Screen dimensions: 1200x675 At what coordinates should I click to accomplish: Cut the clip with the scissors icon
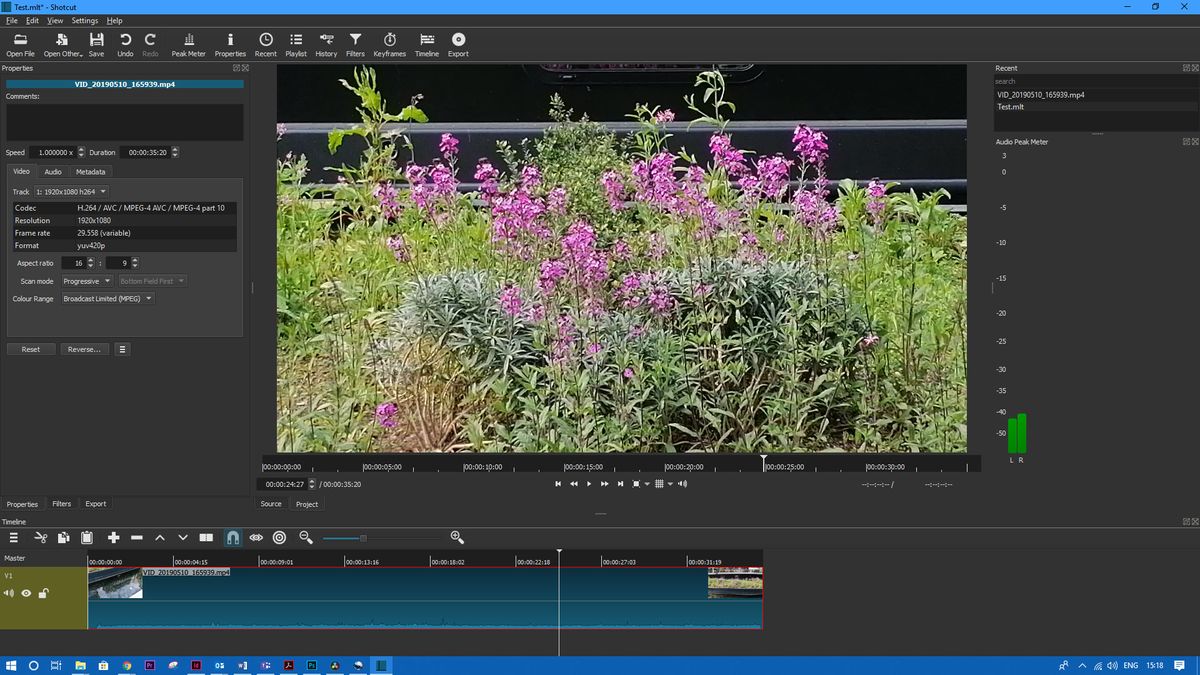pos(39,537)
